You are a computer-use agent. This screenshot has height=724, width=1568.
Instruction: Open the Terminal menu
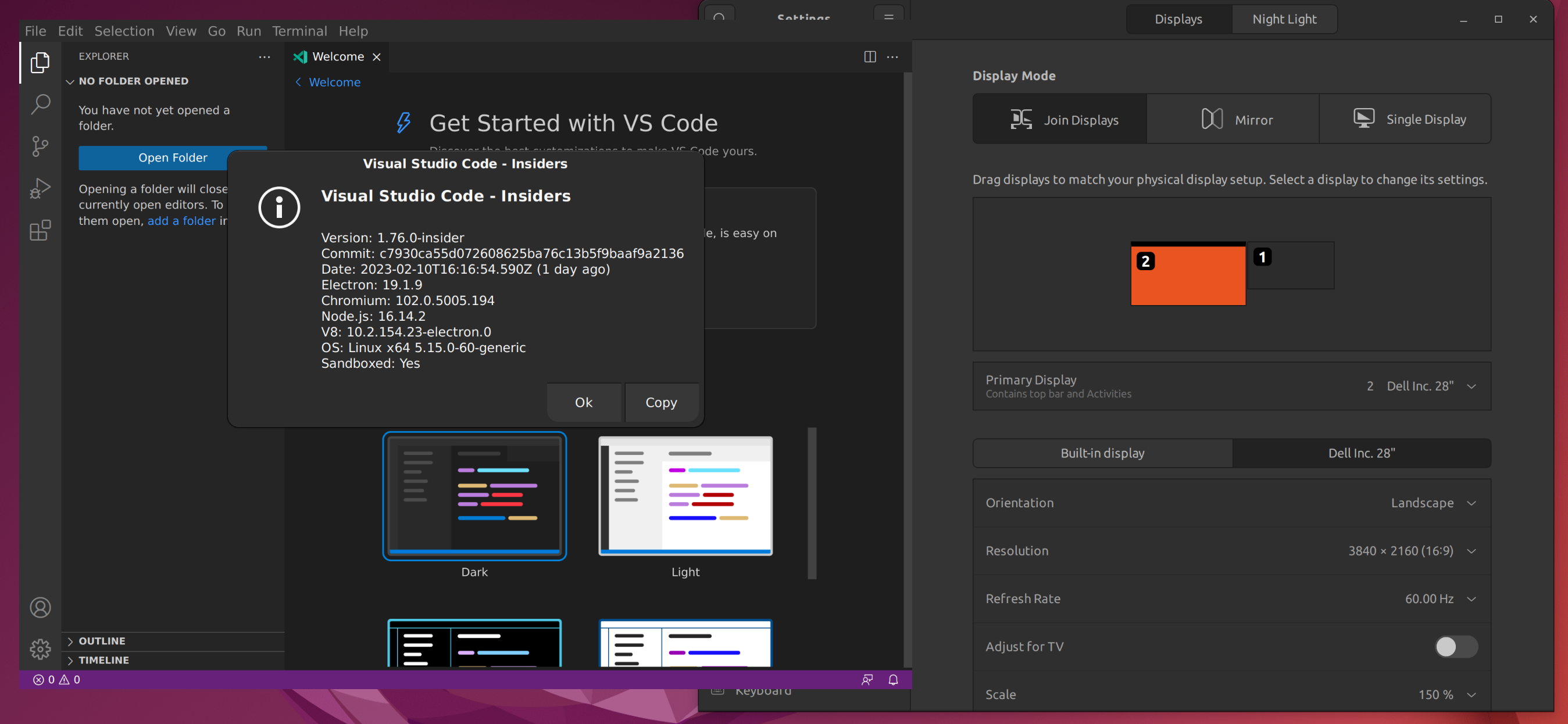pyautogui.click(x=299, y=30)
